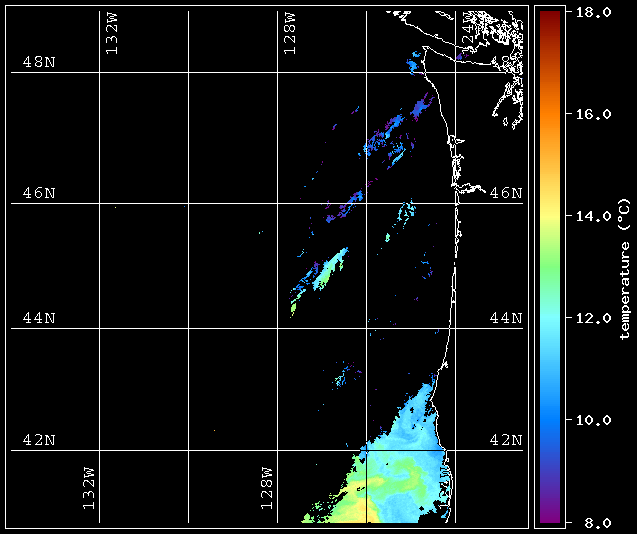637x534 pixels.
Task: Click the right 44N latitude label
Action: pyautogui.click(x=506, y=318)
